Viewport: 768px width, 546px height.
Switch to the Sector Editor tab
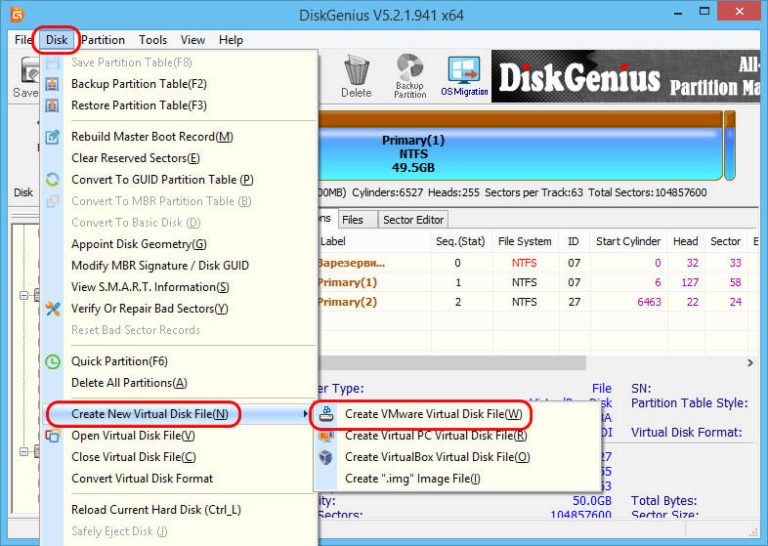coord(413,220)
